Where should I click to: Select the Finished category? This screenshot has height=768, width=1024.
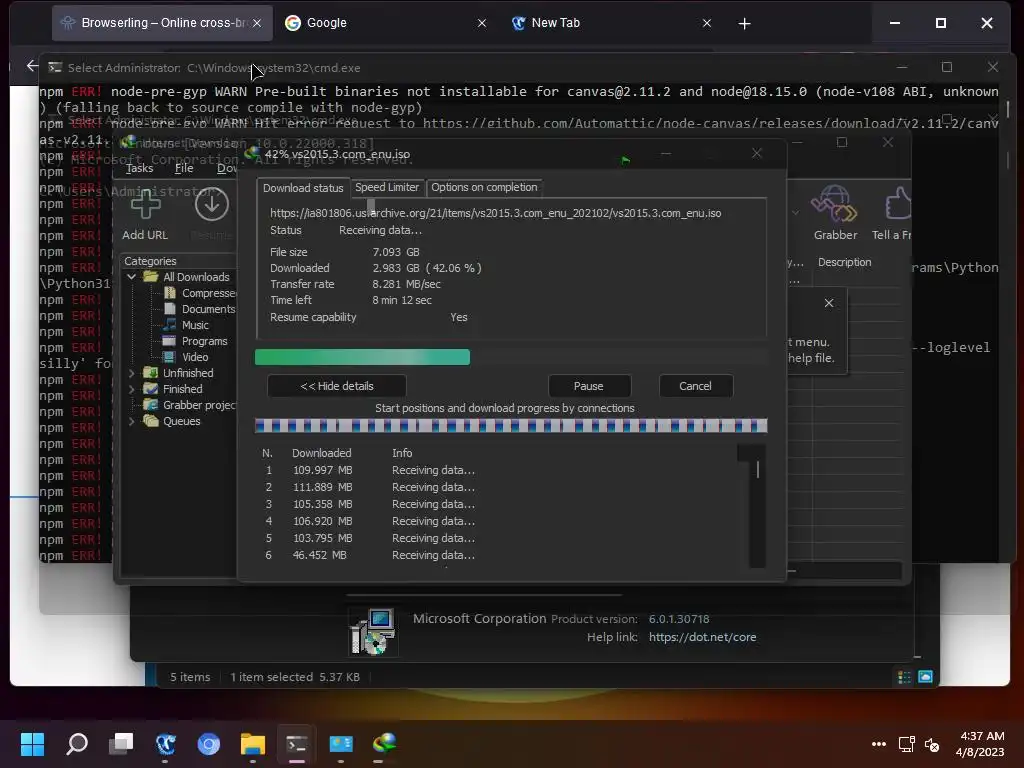point(183,389)
